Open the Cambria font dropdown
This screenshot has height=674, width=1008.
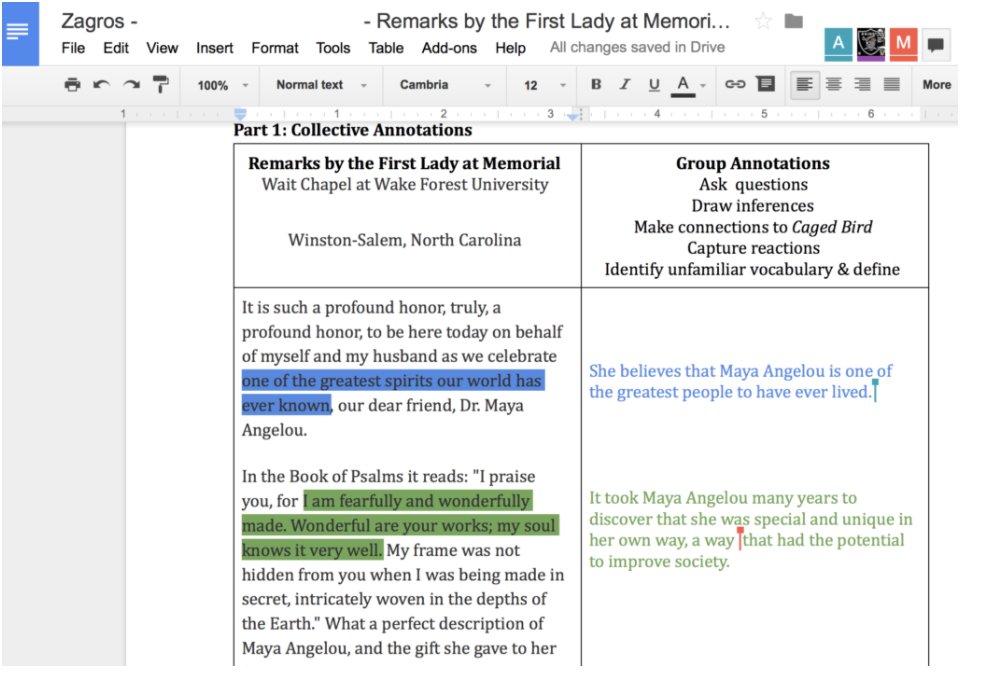coord(445,85)
